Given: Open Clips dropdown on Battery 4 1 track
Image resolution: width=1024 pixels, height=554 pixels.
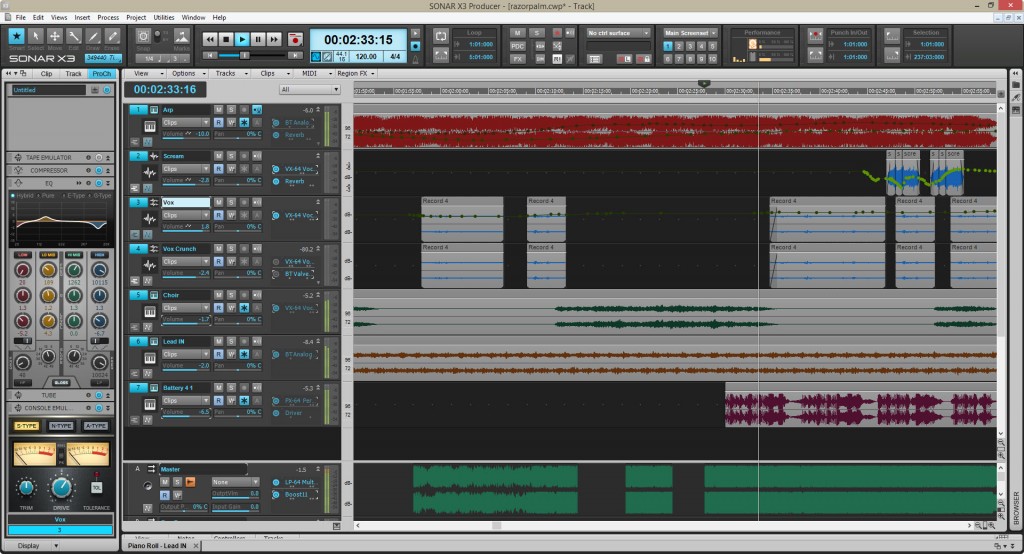Looking at the screenshot, I should tap(185, 400).
